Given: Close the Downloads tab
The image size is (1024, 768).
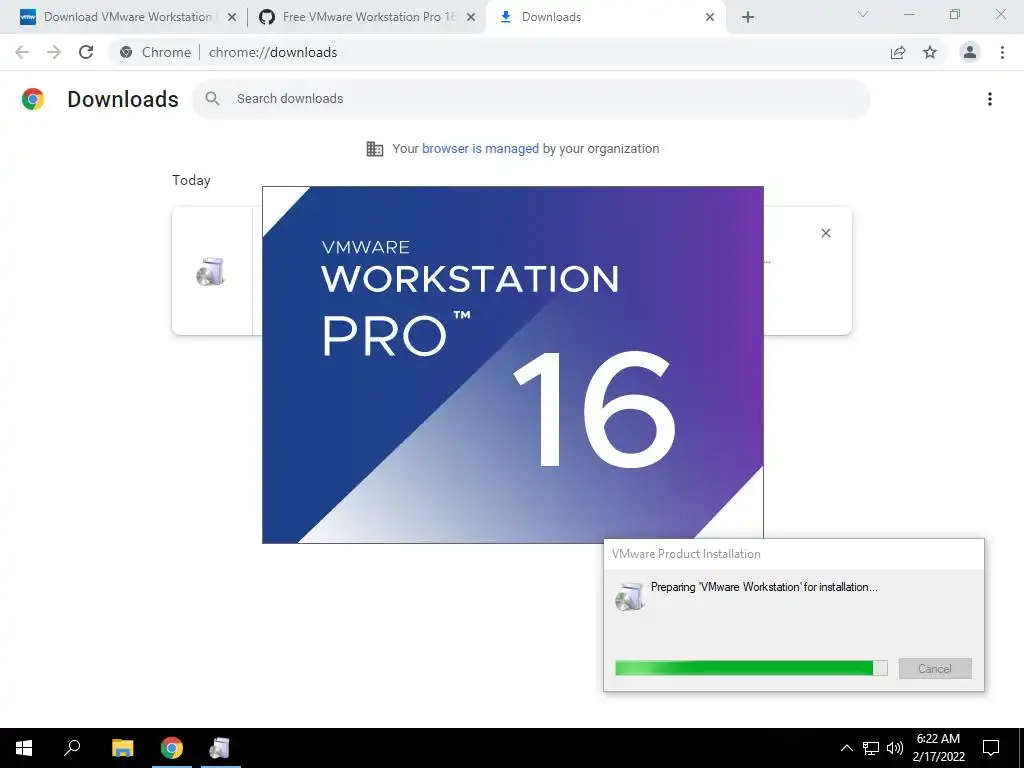Looking at the screenshot, I should click(710, 17).
